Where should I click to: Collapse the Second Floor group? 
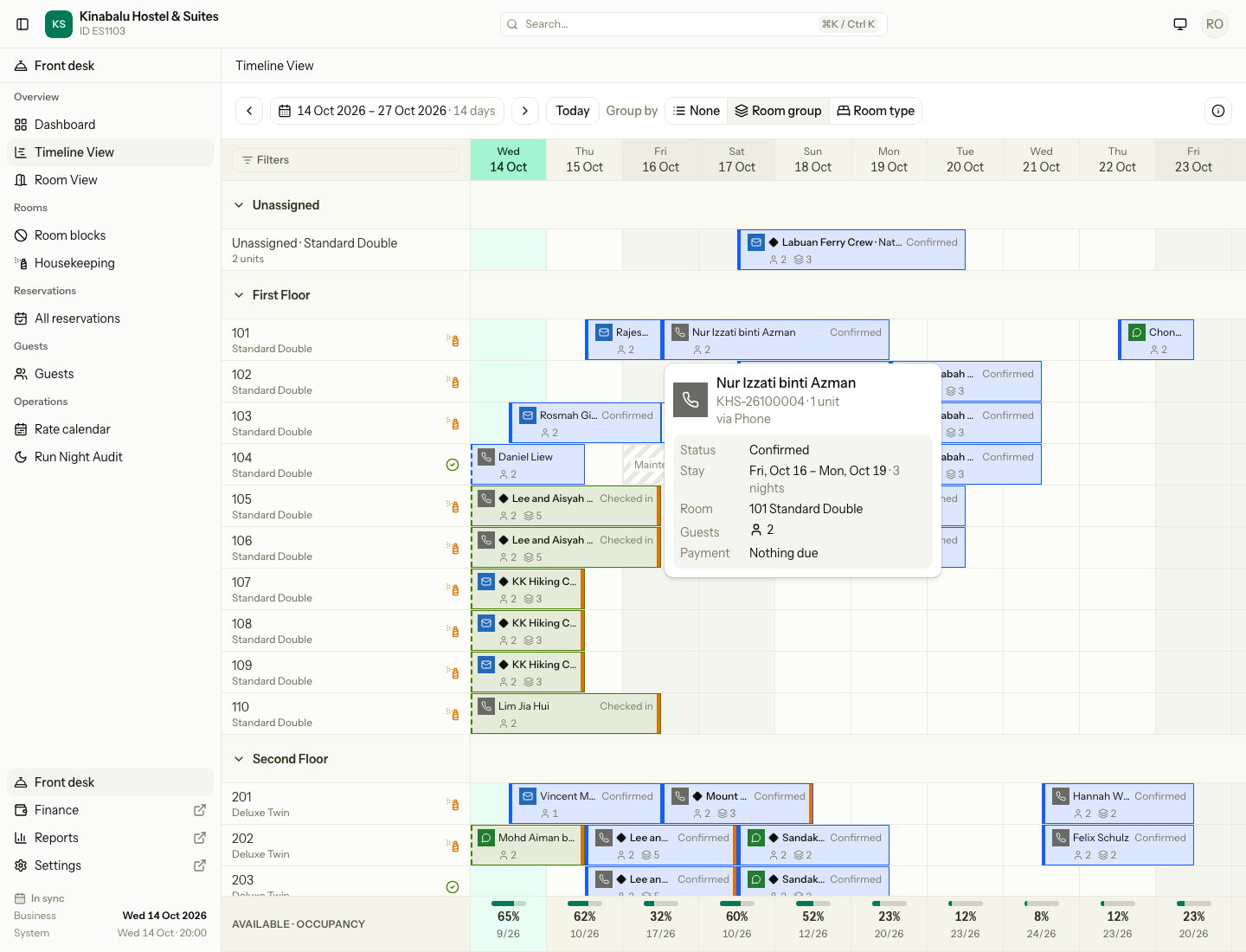[239, 759]
